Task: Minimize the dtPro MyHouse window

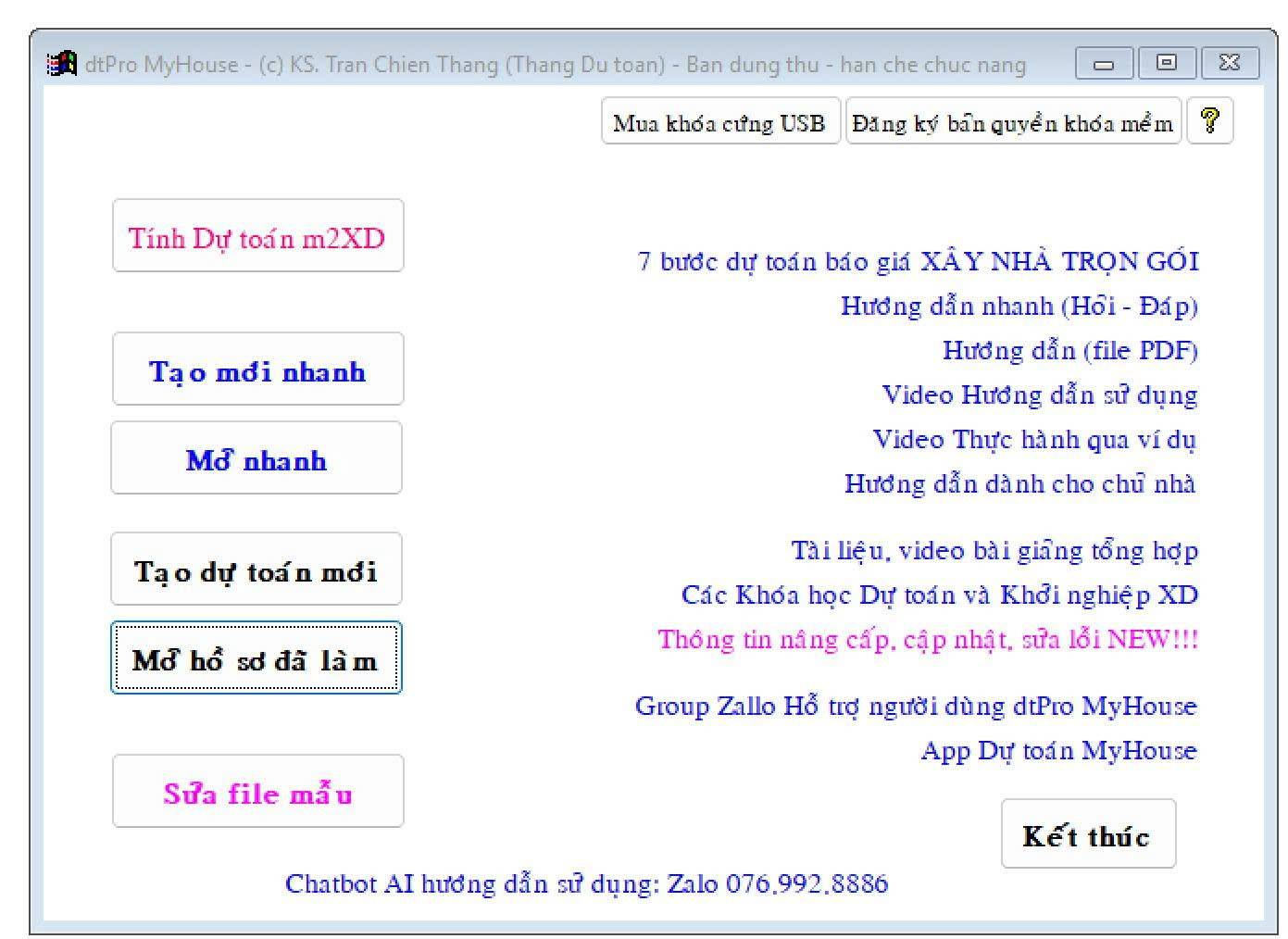Action: point(1104,64)
